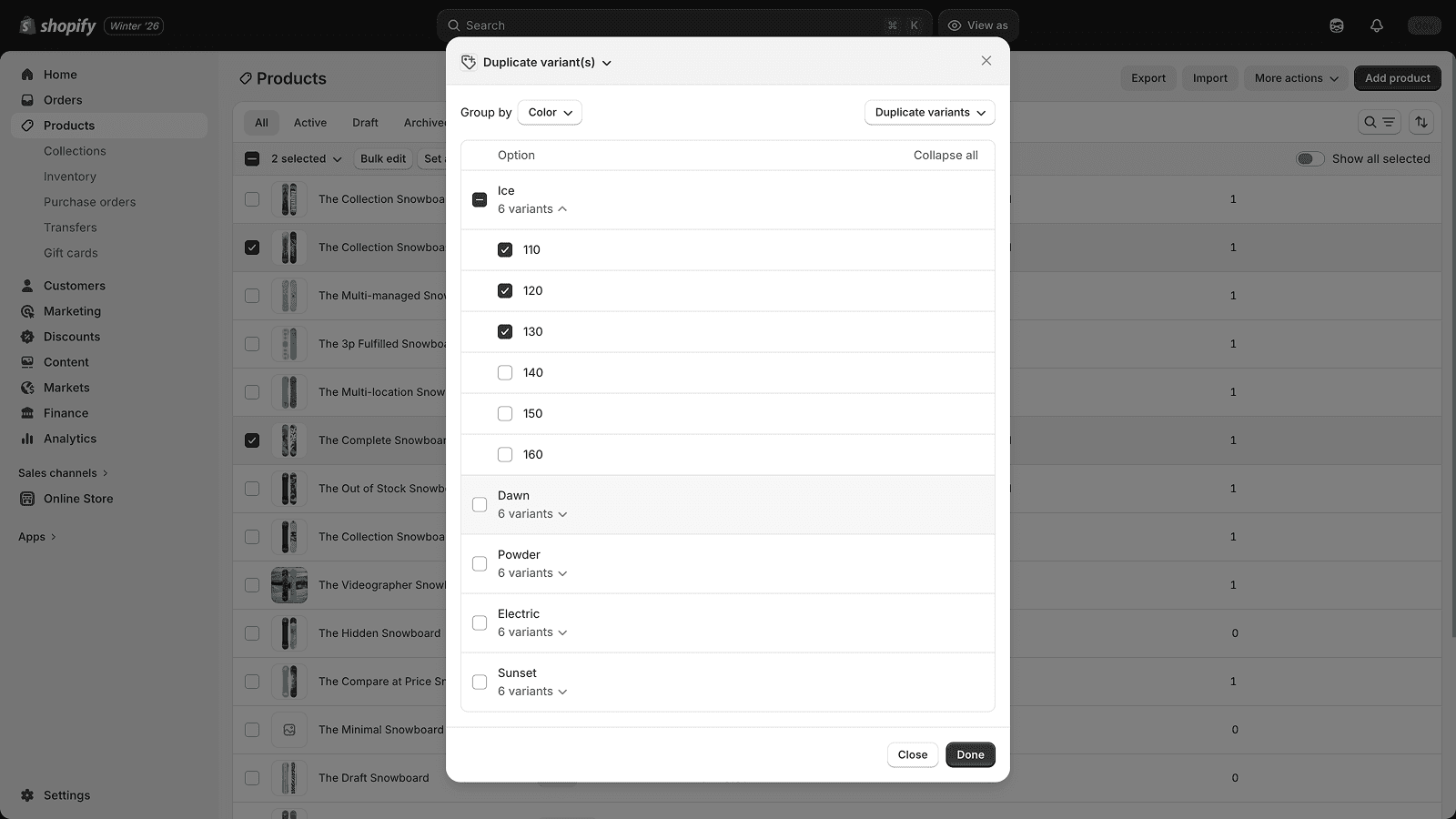Click the notifications bell icon
The height and width of the screenshot is (819, 1456).
click(1376, 25)
